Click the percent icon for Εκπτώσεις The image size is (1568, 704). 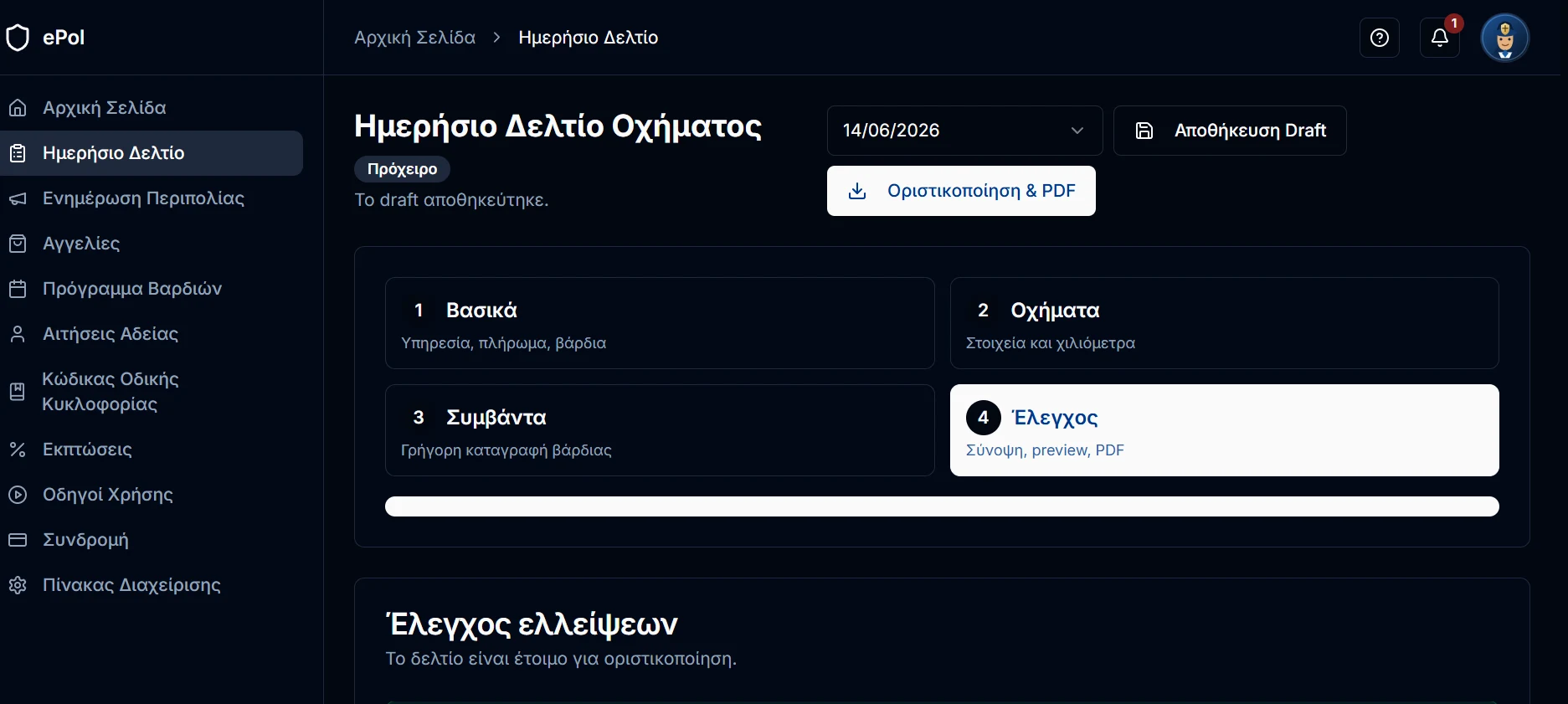[x=18, y=450]
